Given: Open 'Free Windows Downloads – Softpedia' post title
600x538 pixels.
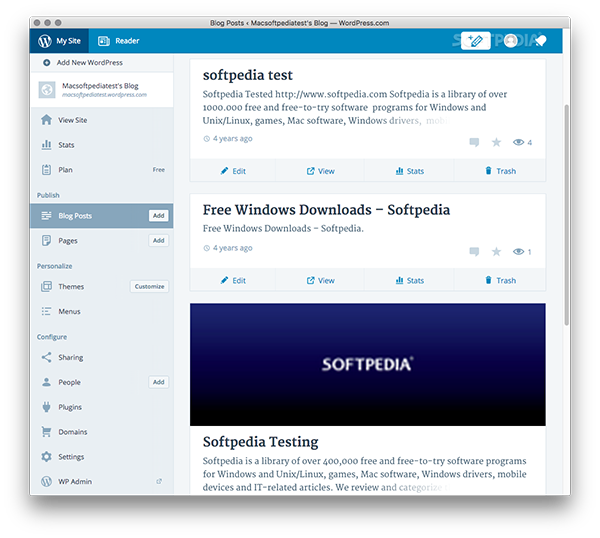Looking at the screenshot, I should pyautogui.click(x=326, y=210).
